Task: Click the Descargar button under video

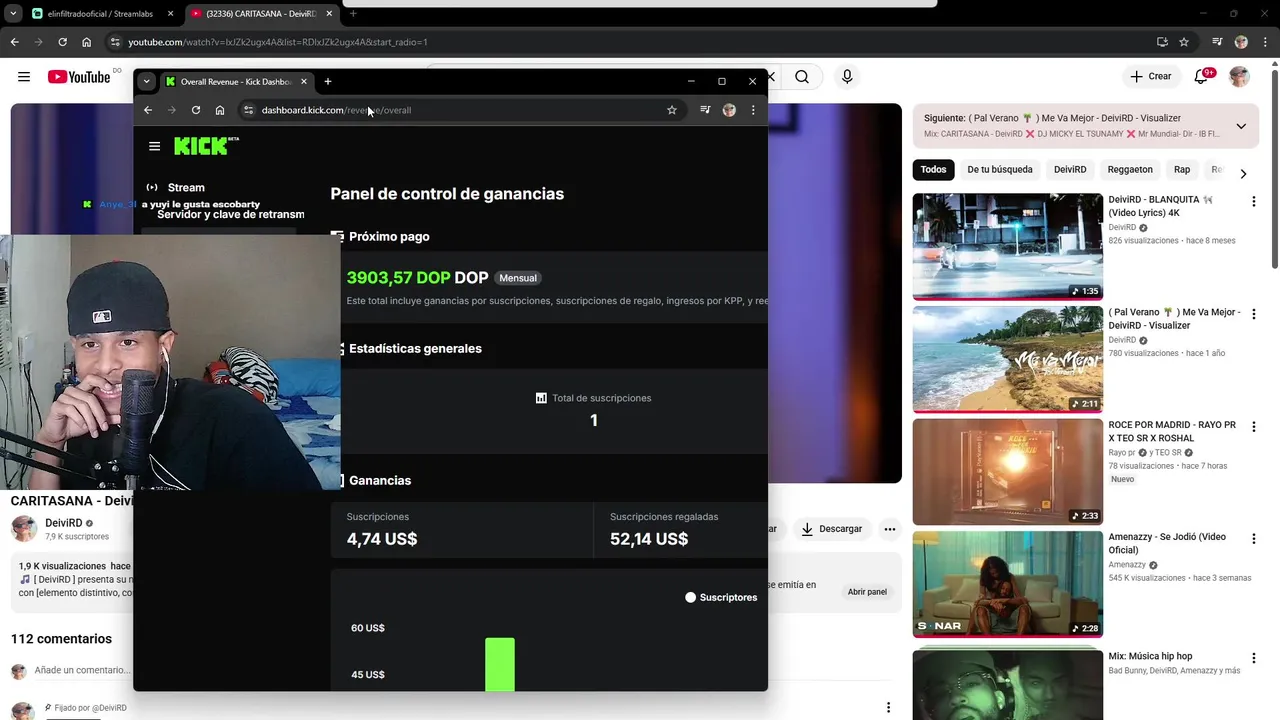Action: click(832, 529)
